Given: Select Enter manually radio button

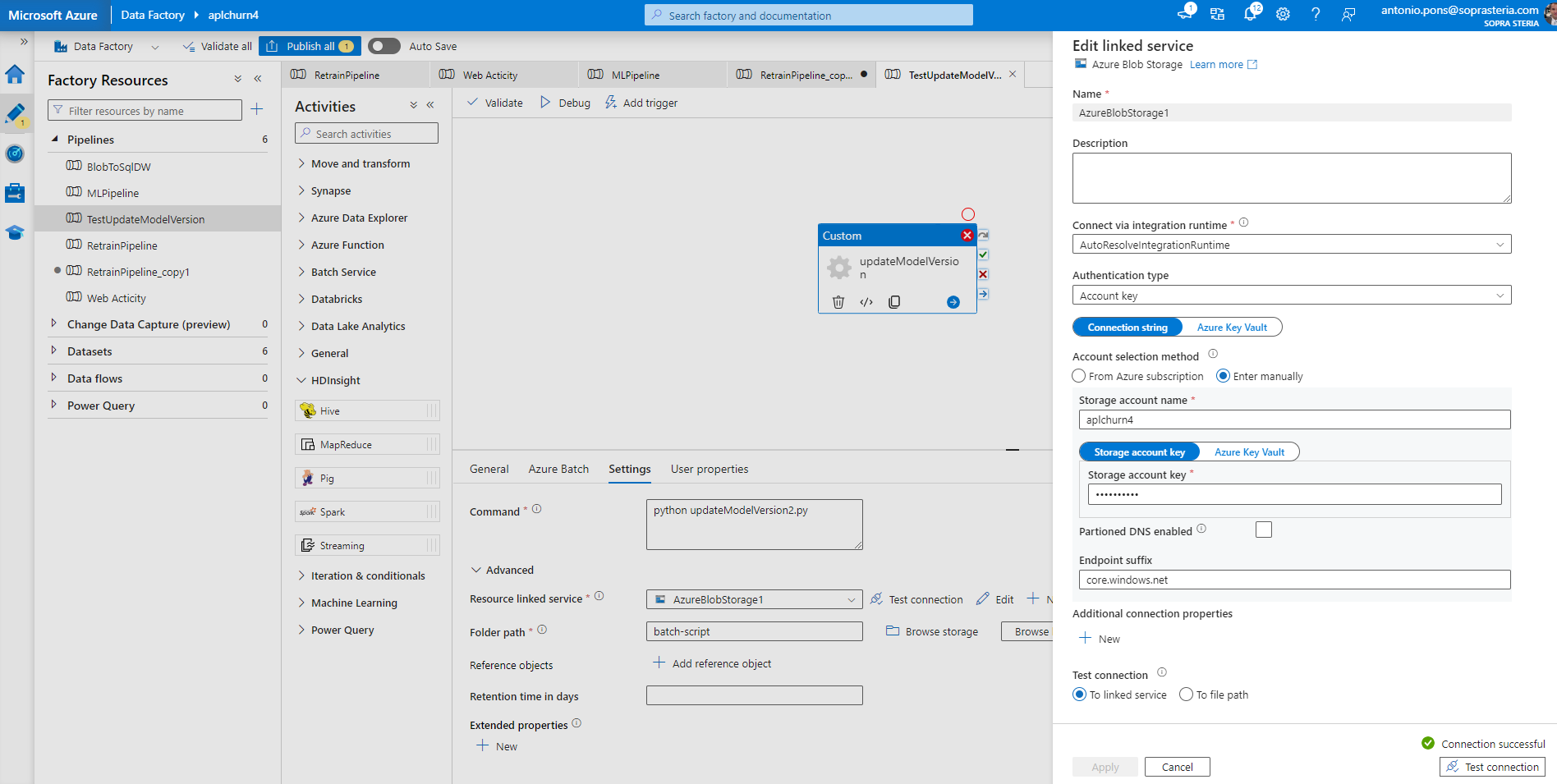Looking at the screenshot, I should coord(1223,376).
